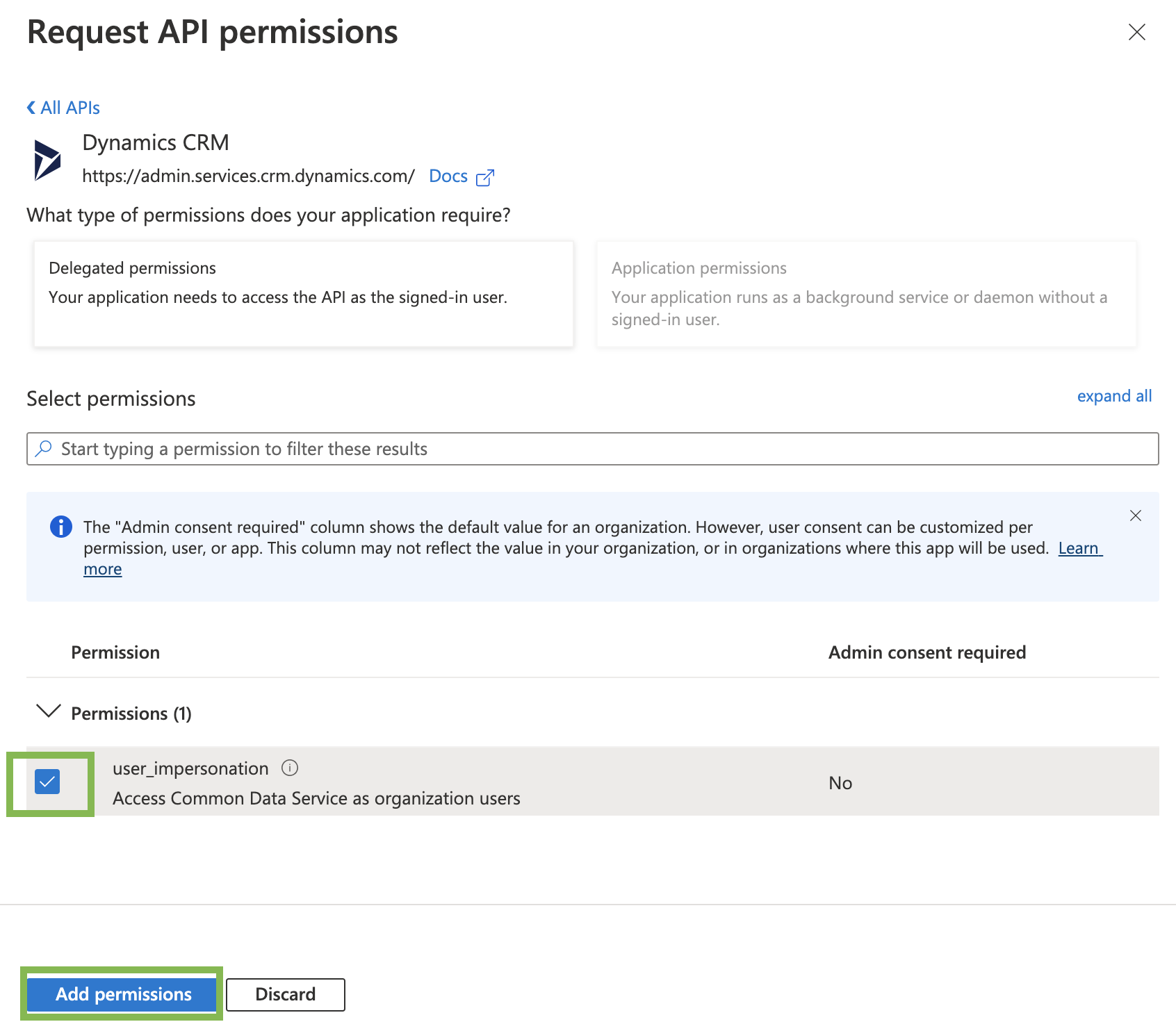Click the expand all link
Viewport: 1176px width, 1031px height.
coord(1113,396)
